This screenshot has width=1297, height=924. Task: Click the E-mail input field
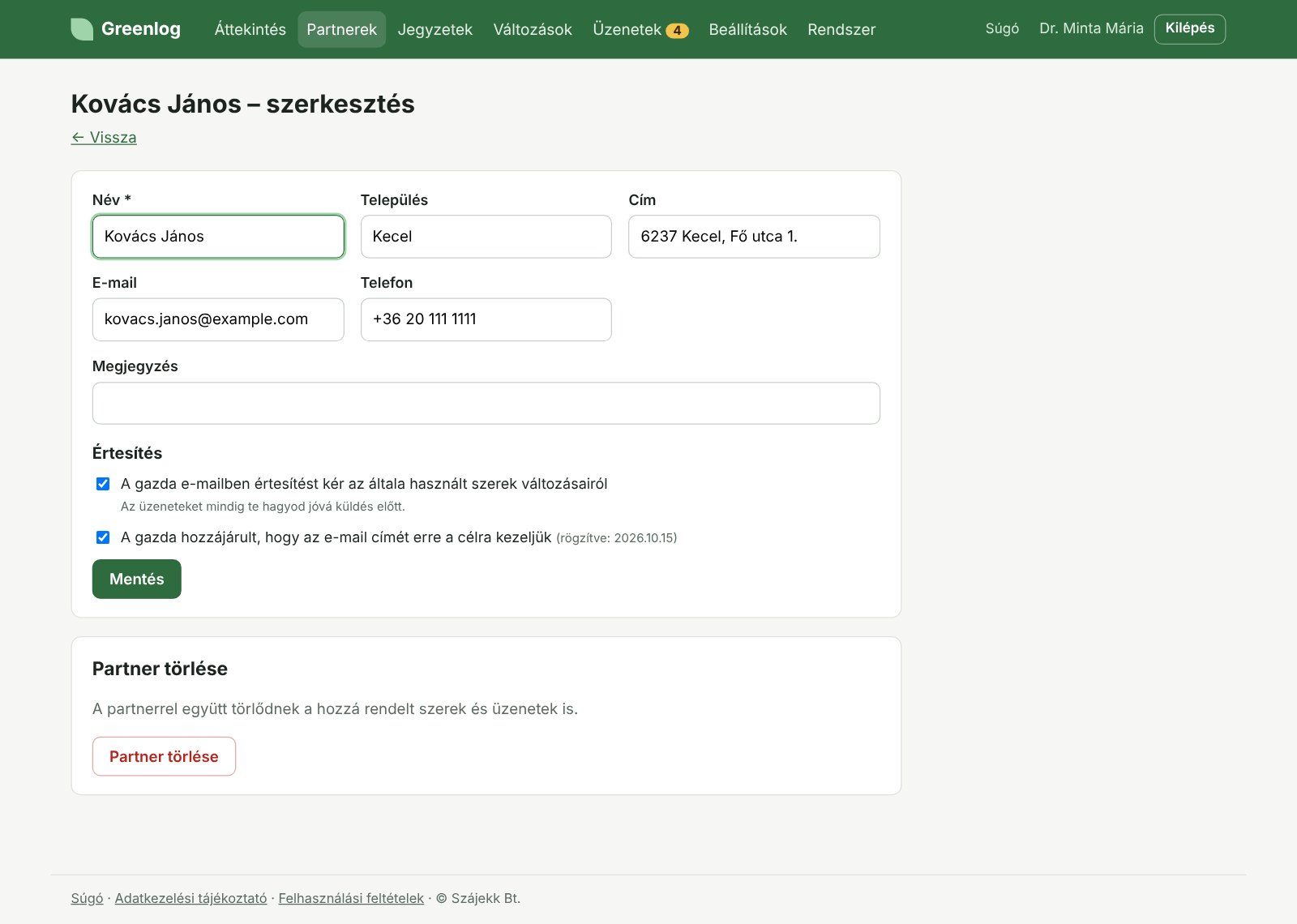(218, 319)
